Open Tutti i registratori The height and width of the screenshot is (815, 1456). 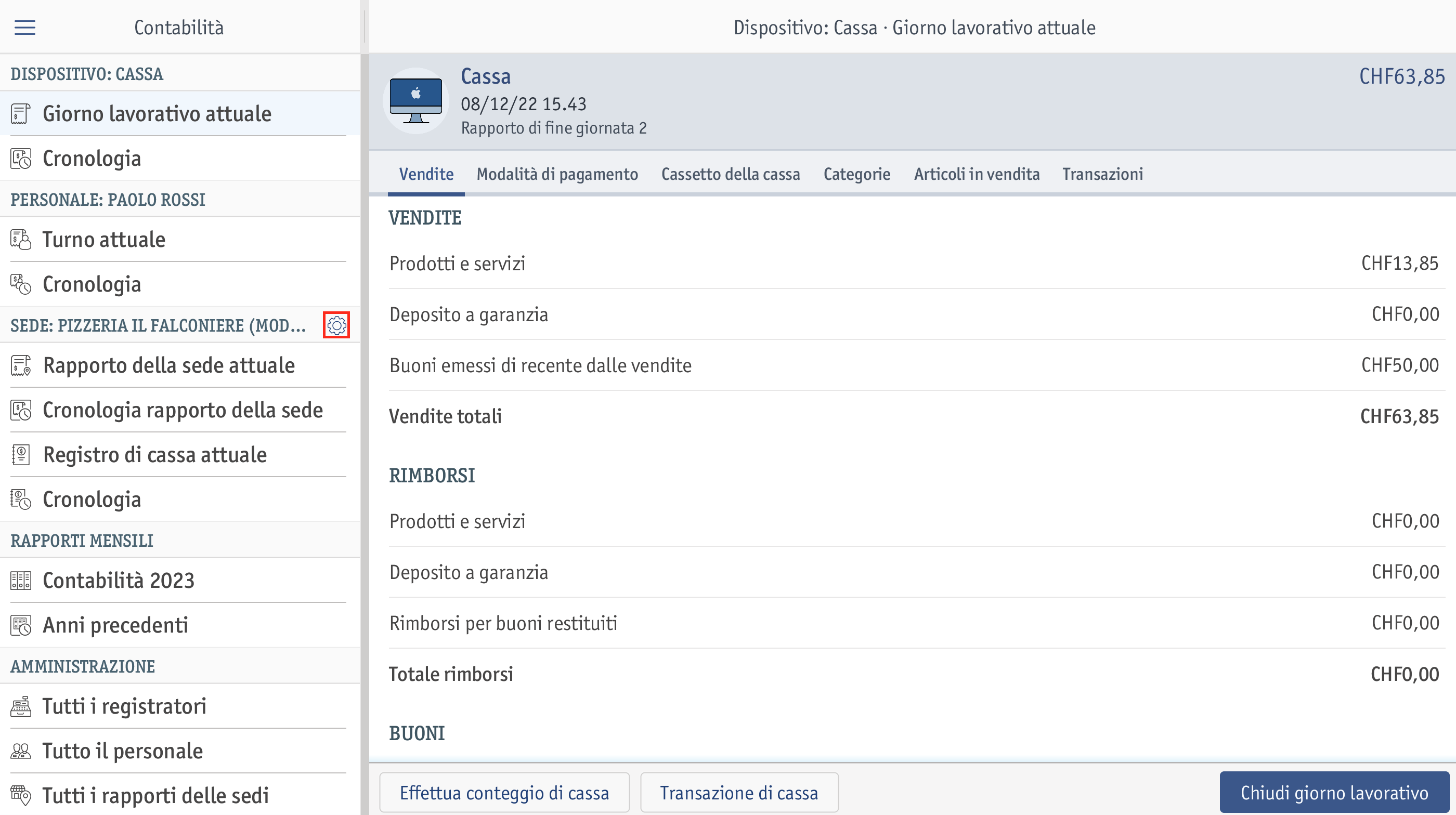(180, 706)
